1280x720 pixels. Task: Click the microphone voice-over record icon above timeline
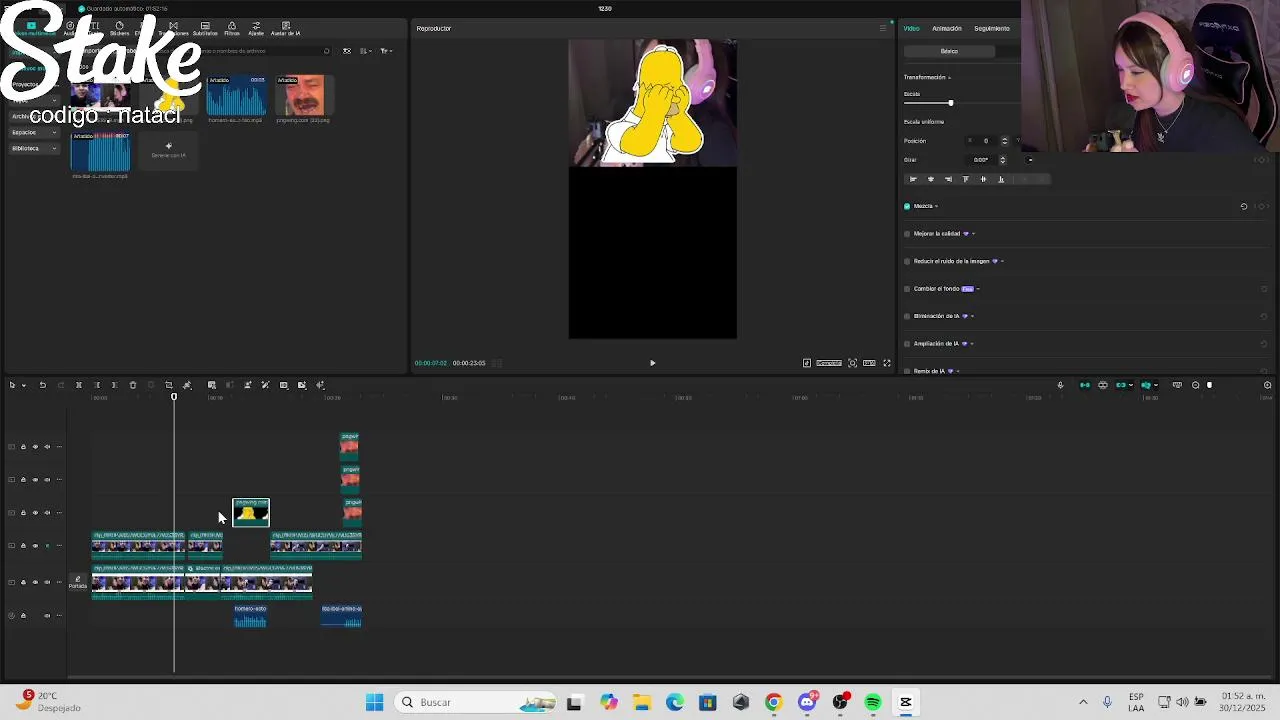(1060, 385)
